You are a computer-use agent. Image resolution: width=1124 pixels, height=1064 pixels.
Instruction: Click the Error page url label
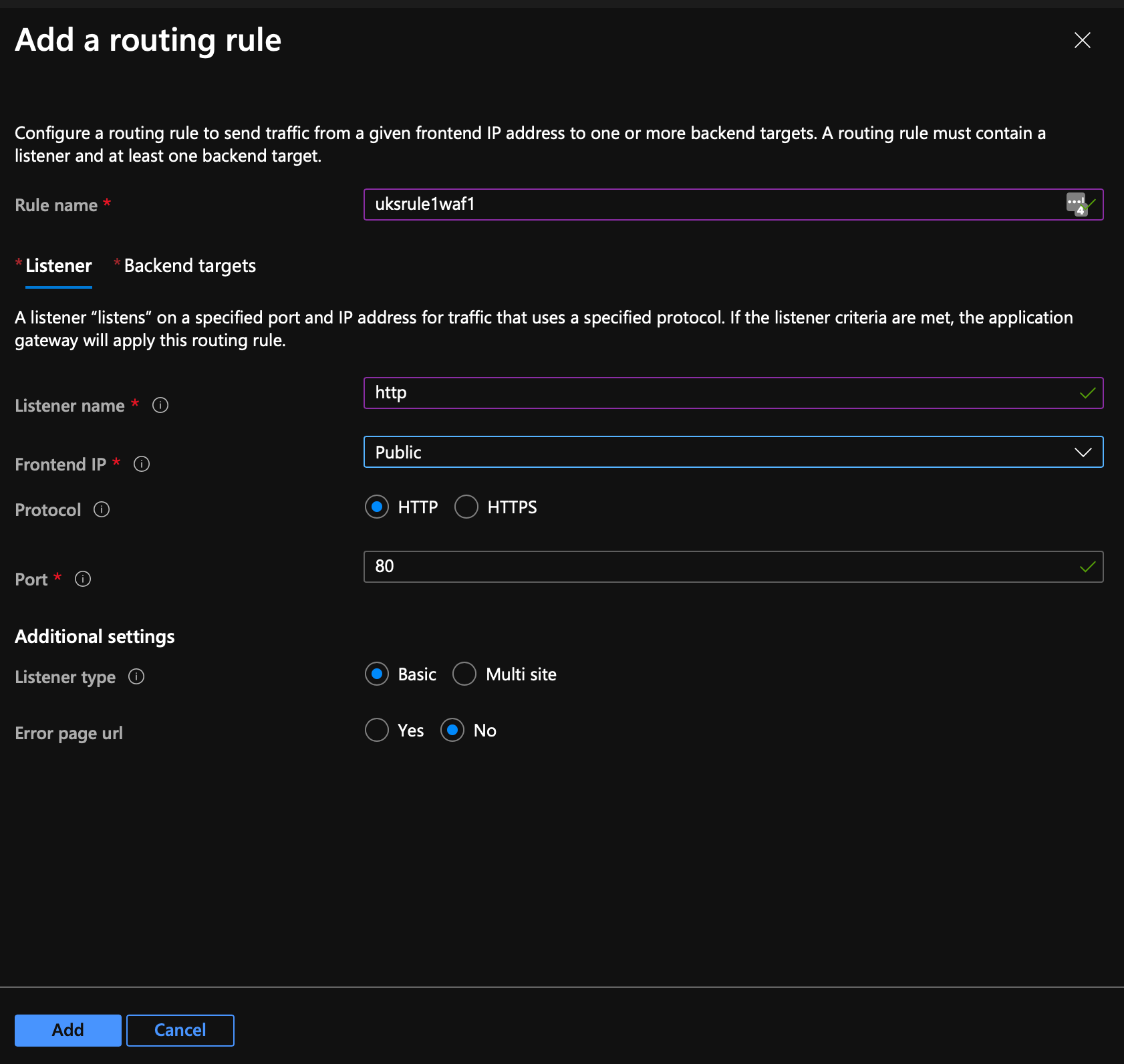point(69,733)
